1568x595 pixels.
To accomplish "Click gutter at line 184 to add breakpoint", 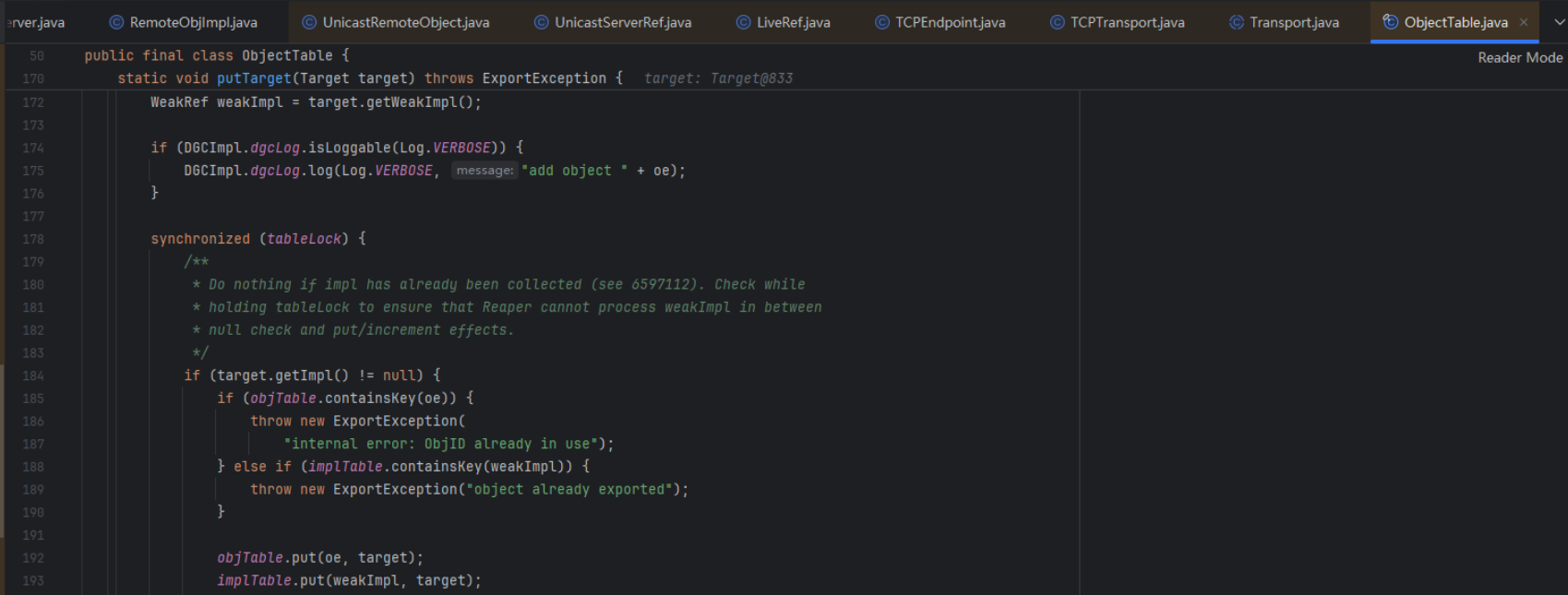I will (x=33, y=375).
